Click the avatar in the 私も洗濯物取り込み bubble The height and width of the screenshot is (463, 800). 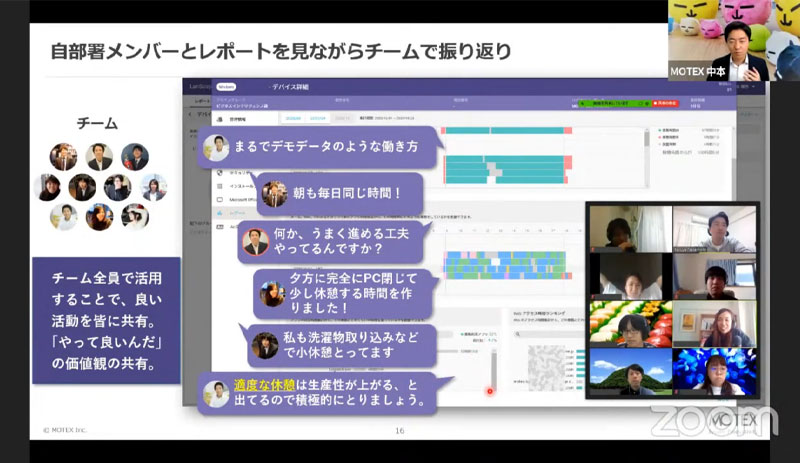[265, 346]
